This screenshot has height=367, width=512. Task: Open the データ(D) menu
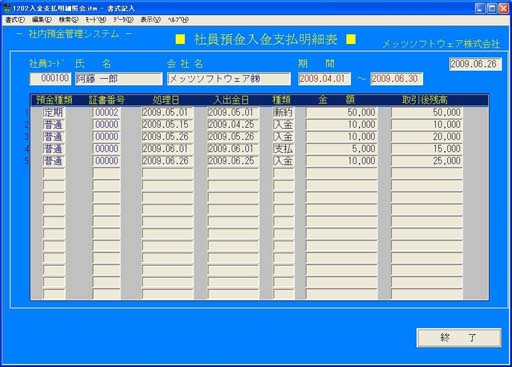click(123, 20)
